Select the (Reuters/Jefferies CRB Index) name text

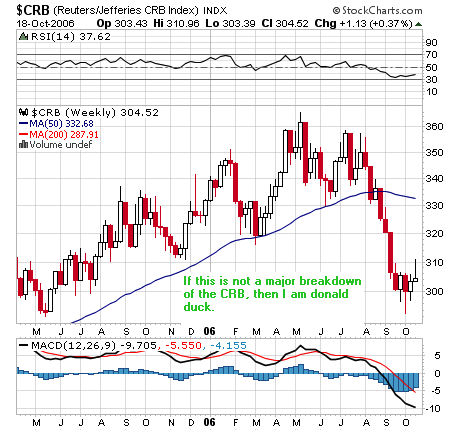pos(126,11)
